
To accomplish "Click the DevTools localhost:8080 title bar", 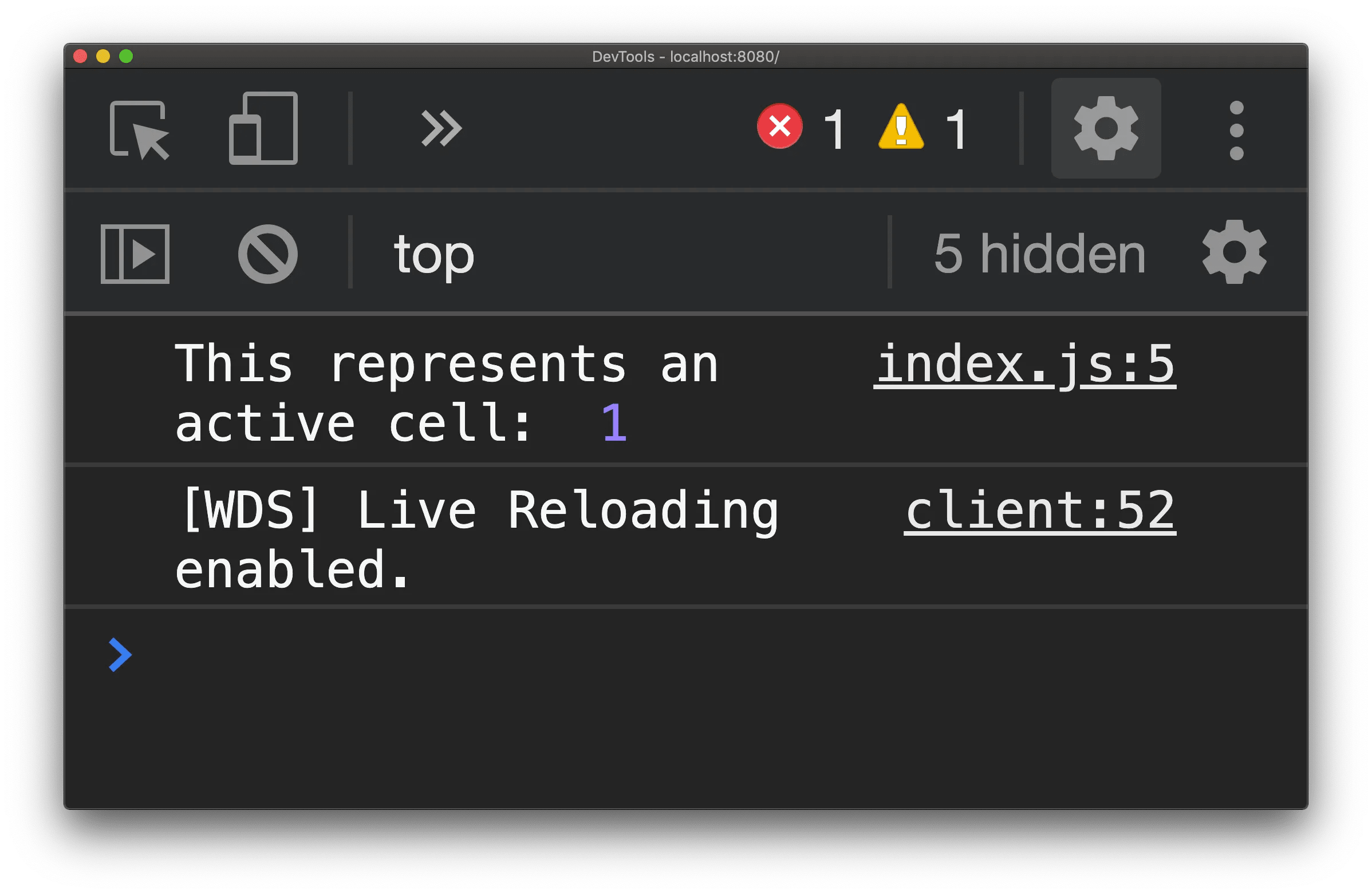I will [685, 57].
